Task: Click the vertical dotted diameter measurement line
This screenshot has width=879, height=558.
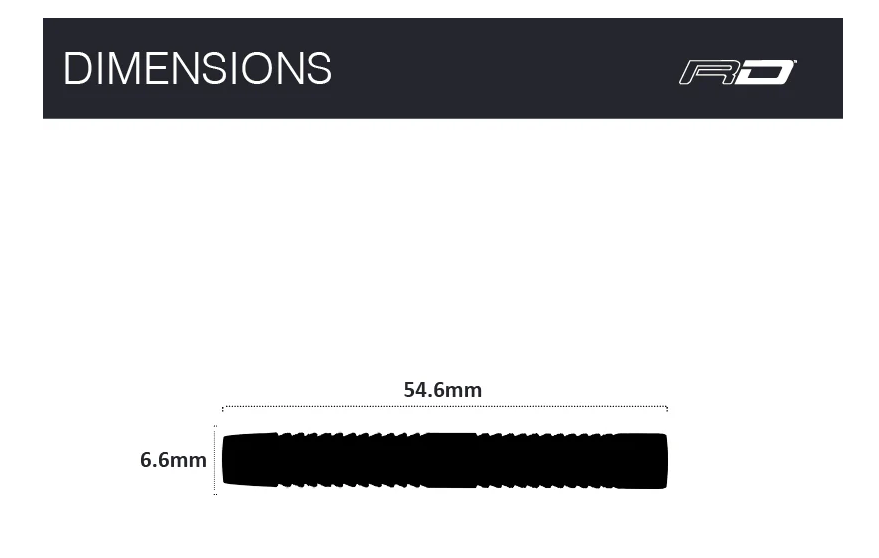Action: [215, 460]
